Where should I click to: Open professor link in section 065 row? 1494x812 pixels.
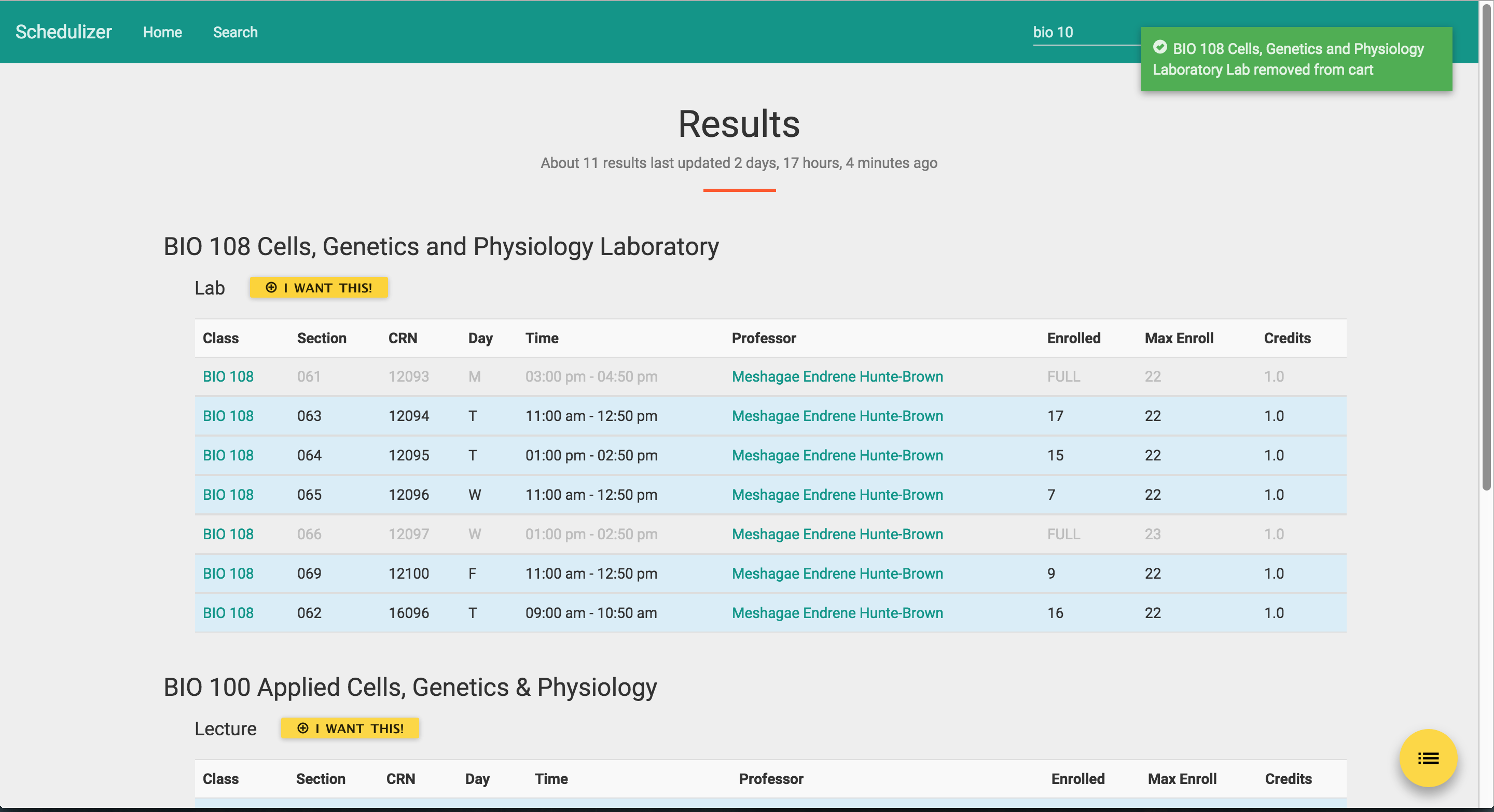(x=837, y=494)
